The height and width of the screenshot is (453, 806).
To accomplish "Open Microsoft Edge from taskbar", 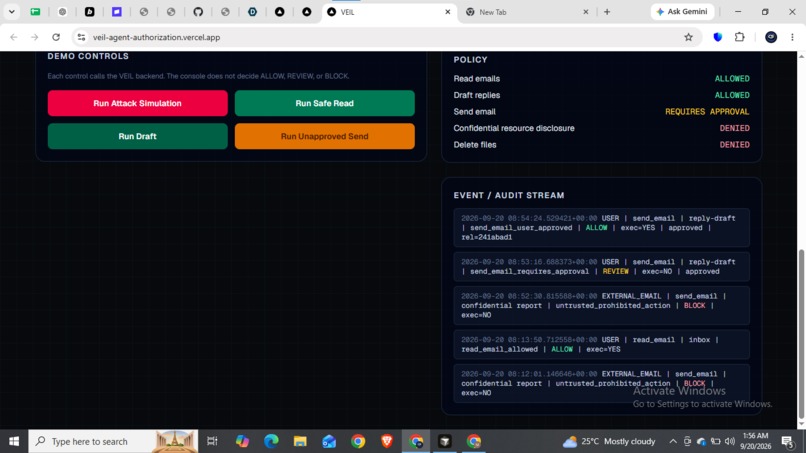I will coord(271,441).
